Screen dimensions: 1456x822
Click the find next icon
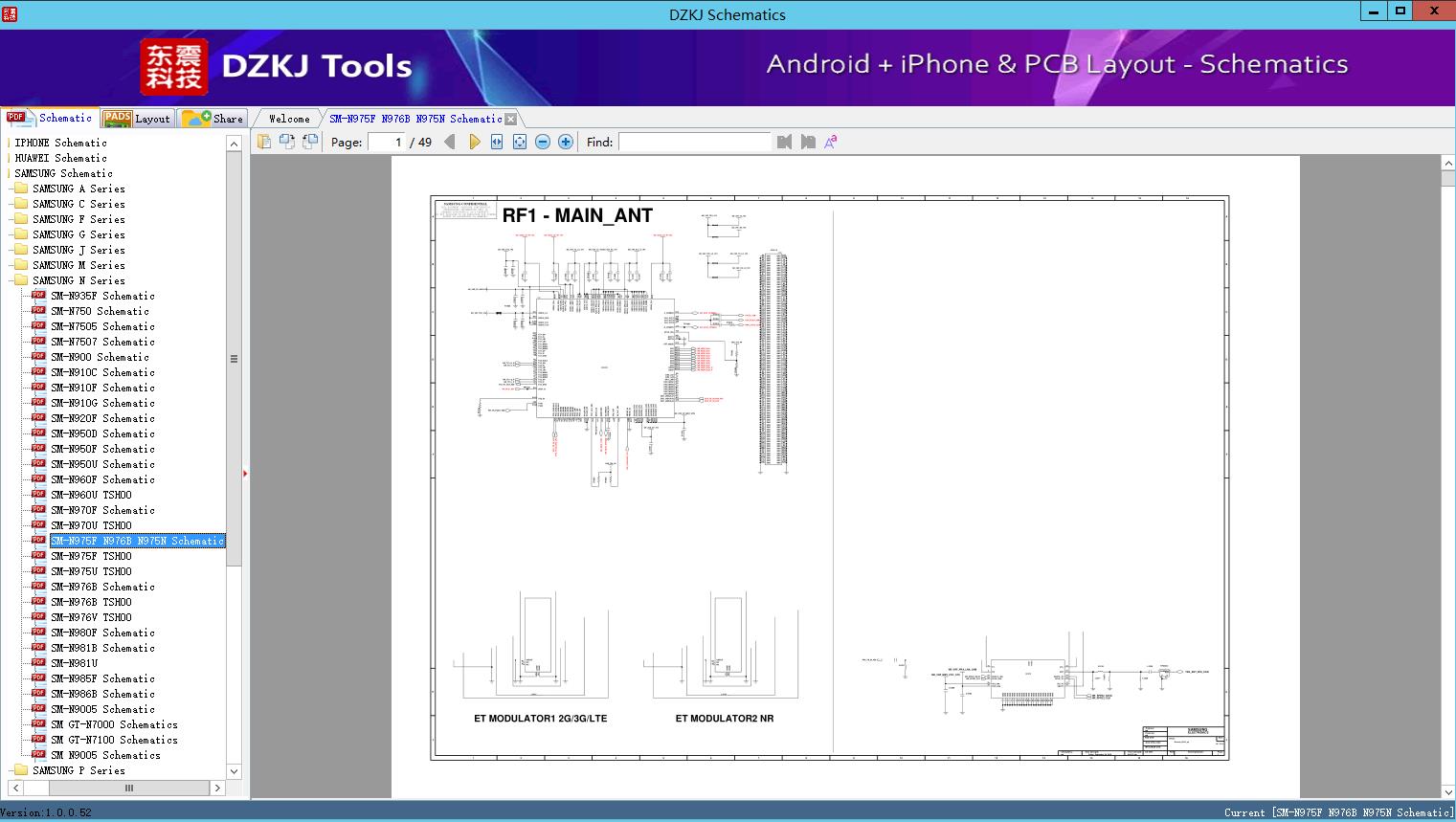[808, 142]
